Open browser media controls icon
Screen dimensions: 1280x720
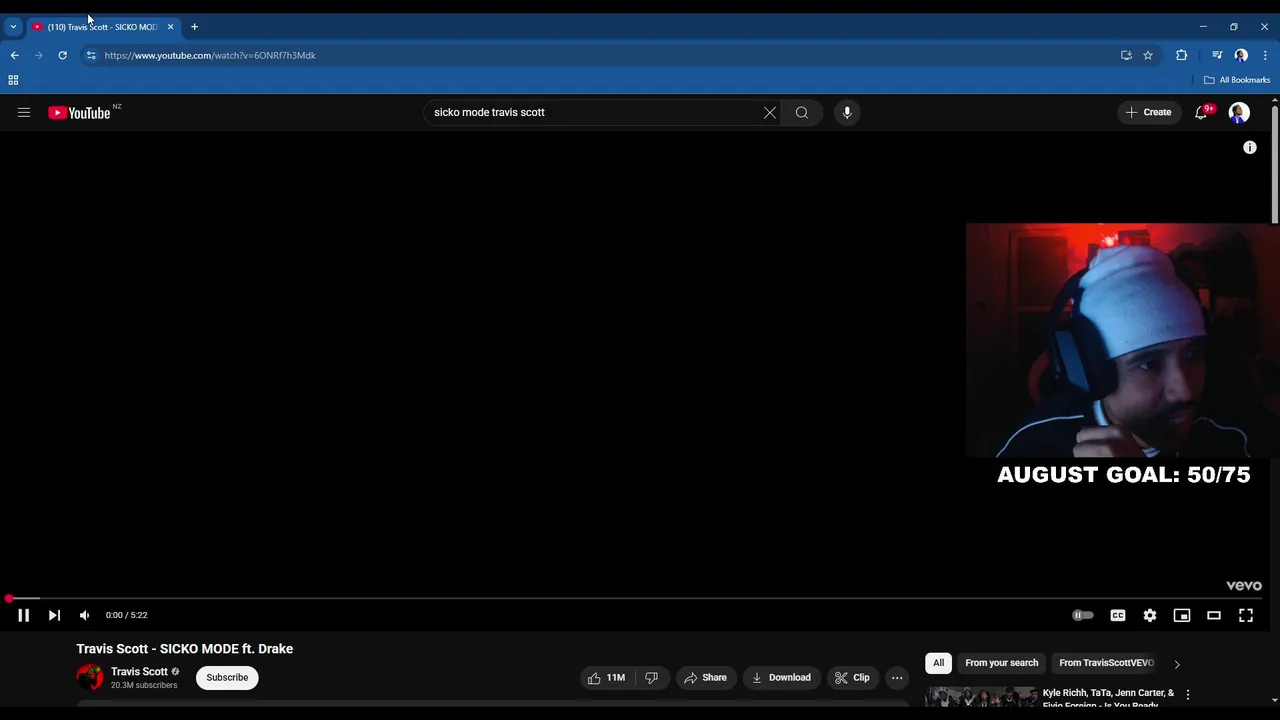point(1217,56)
